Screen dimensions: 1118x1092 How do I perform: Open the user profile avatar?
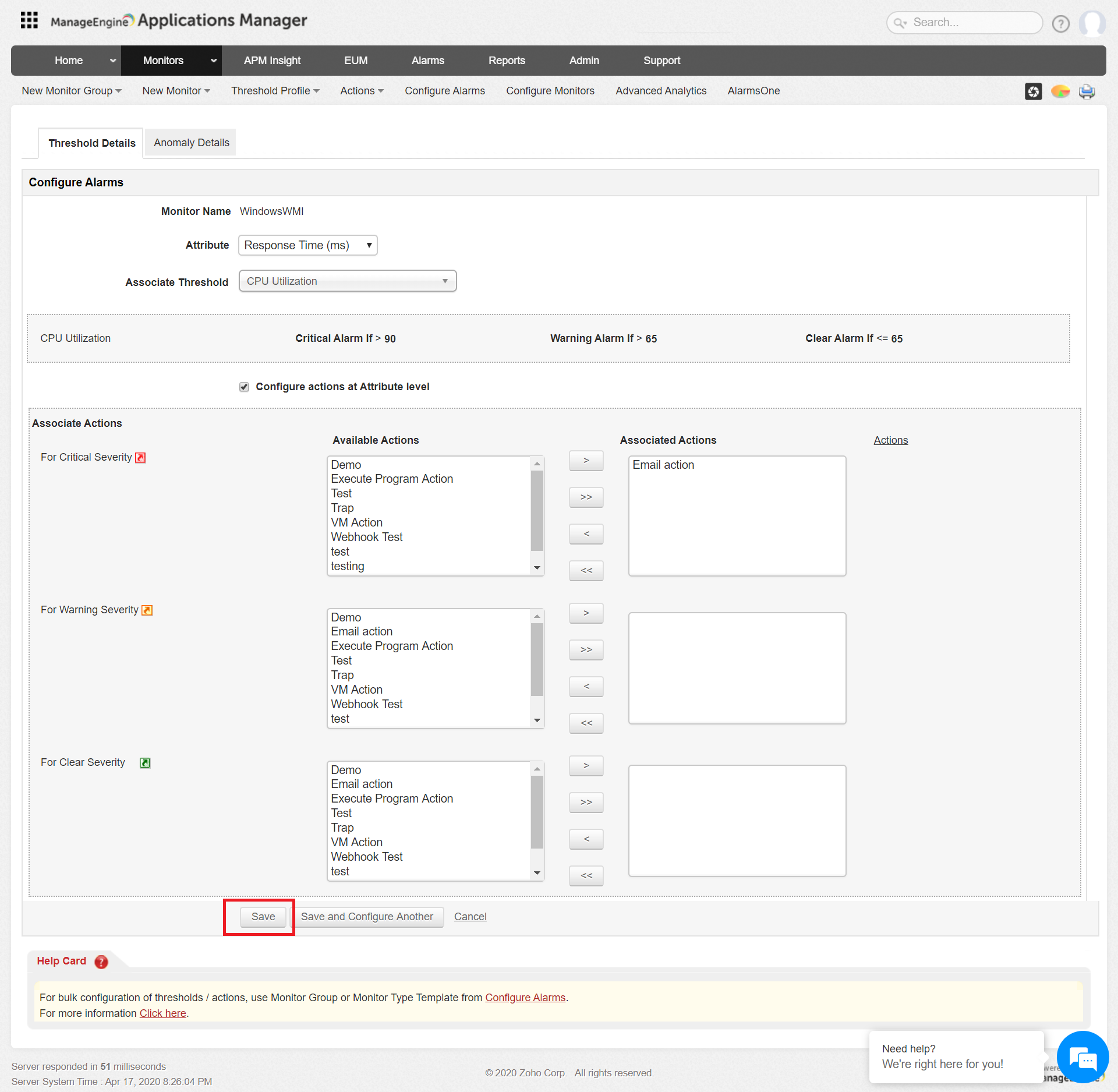pos(1092,23)
